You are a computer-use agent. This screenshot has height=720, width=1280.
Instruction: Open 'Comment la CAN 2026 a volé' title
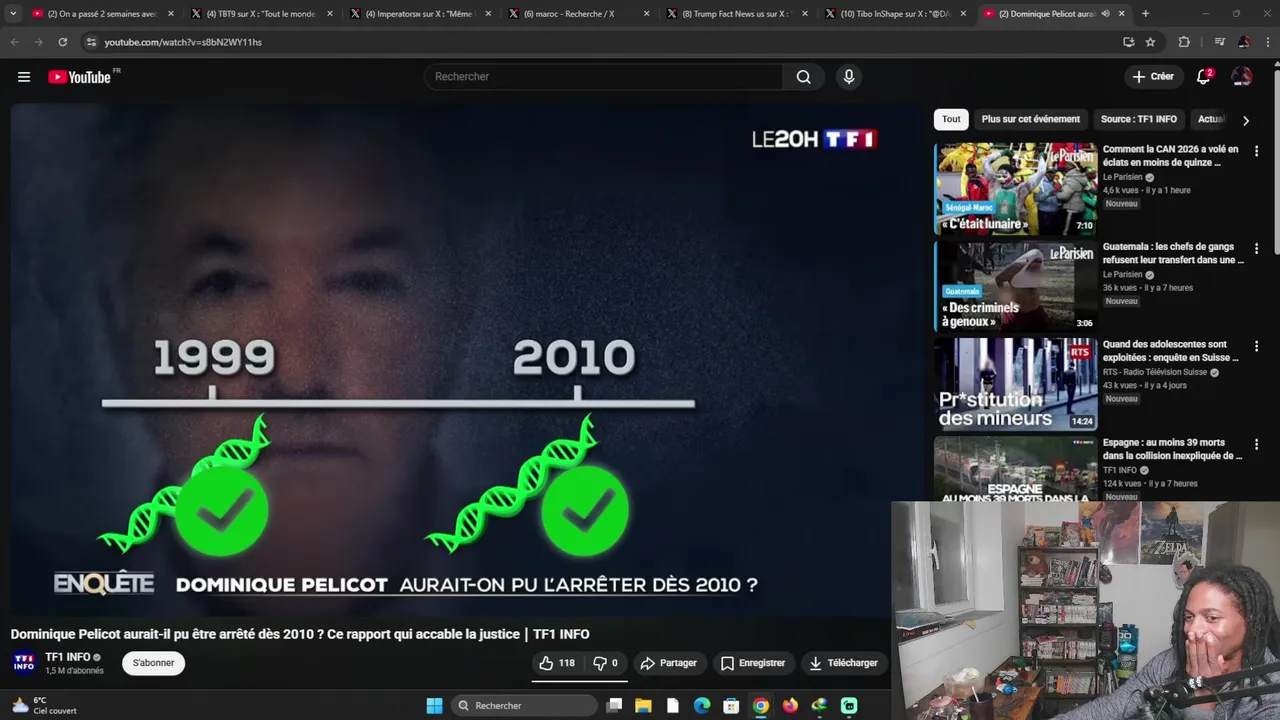point(1171,156)
